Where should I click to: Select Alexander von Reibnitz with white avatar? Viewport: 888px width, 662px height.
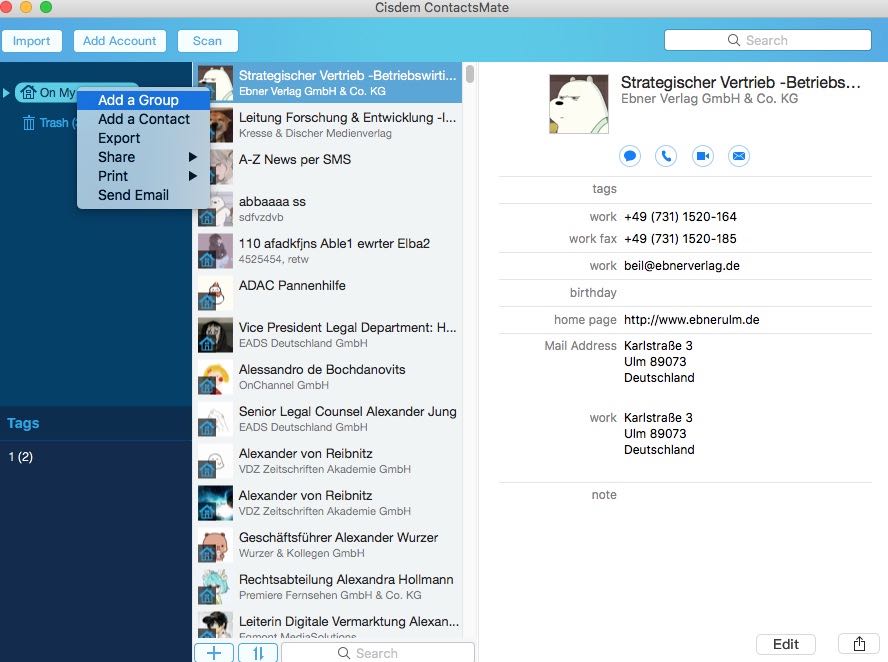pos(328,461)
